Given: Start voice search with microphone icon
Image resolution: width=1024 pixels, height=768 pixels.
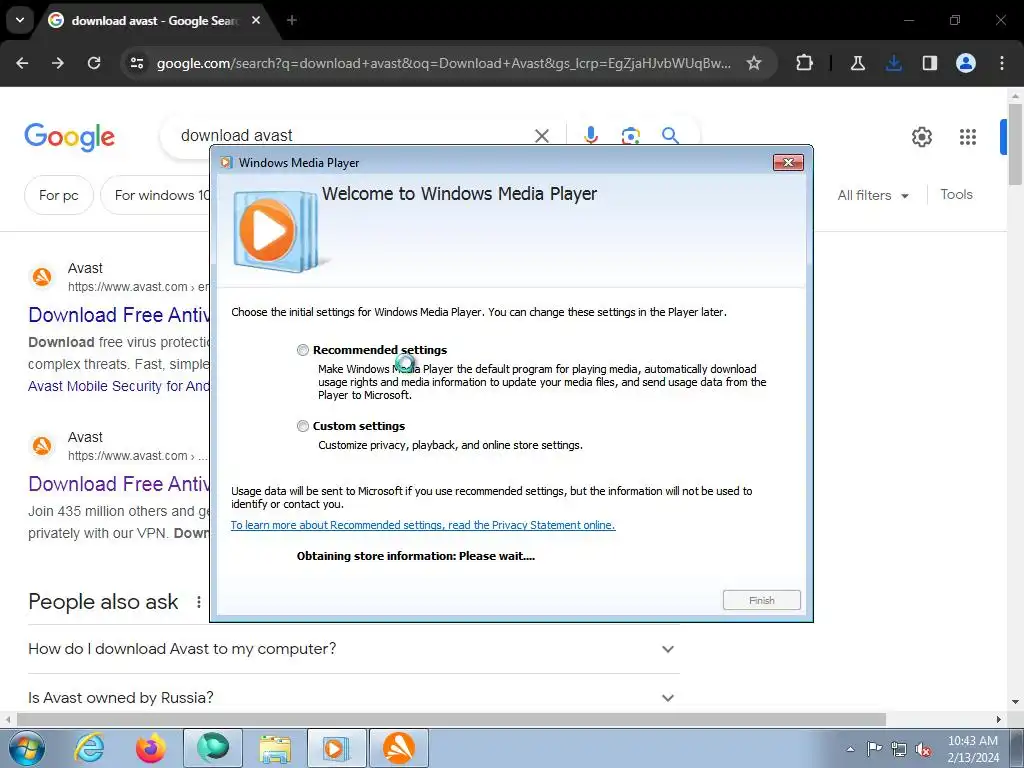Looking at the screenshot, I should pos(590,135).
